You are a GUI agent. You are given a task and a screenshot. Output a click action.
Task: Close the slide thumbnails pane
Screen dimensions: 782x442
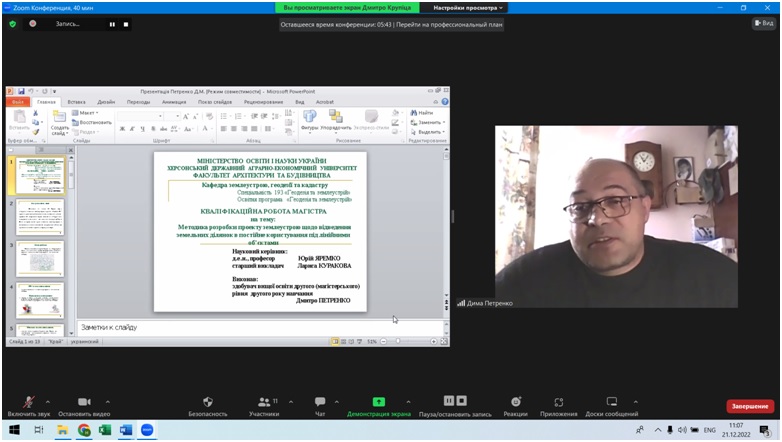(71, 150)
